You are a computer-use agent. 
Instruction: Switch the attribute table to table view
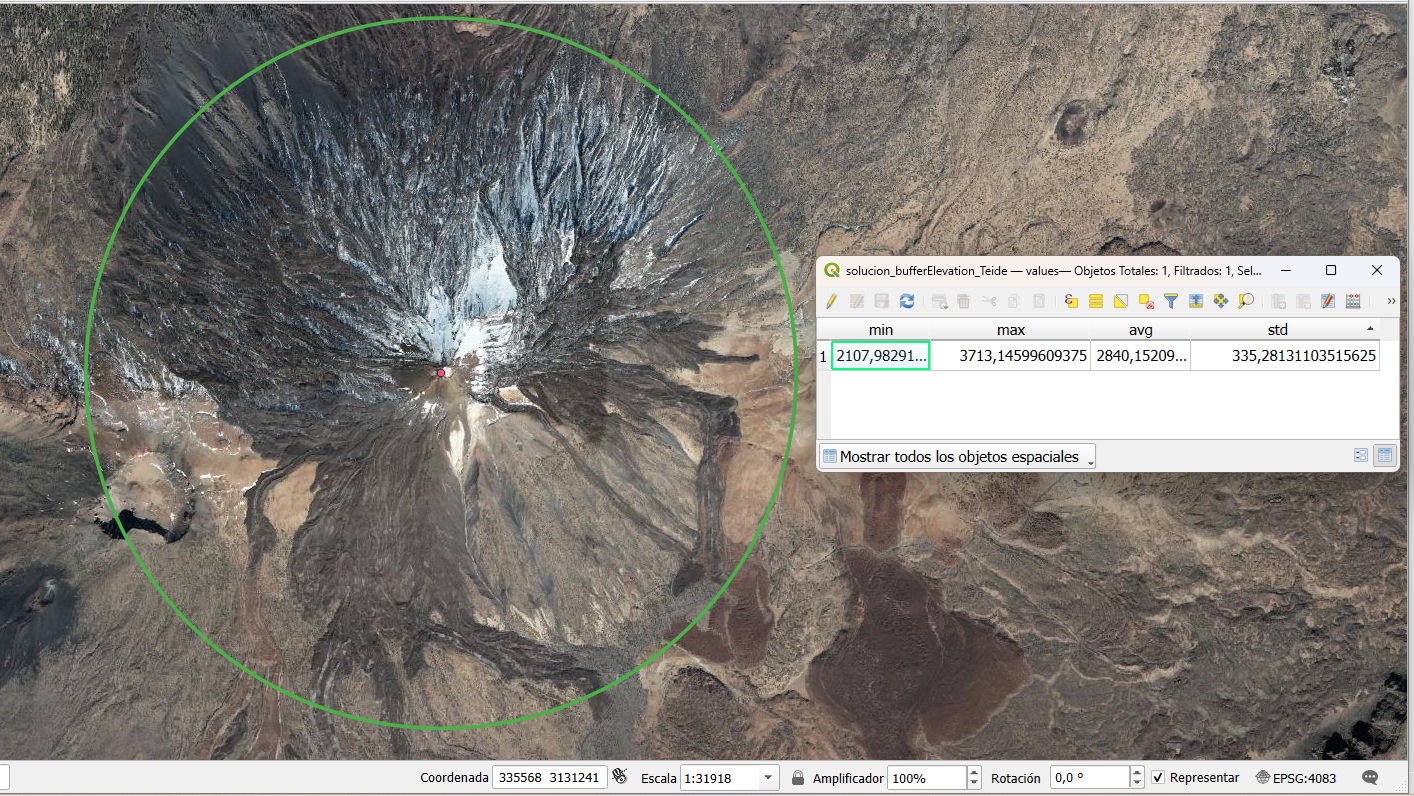coord(1384,455)
